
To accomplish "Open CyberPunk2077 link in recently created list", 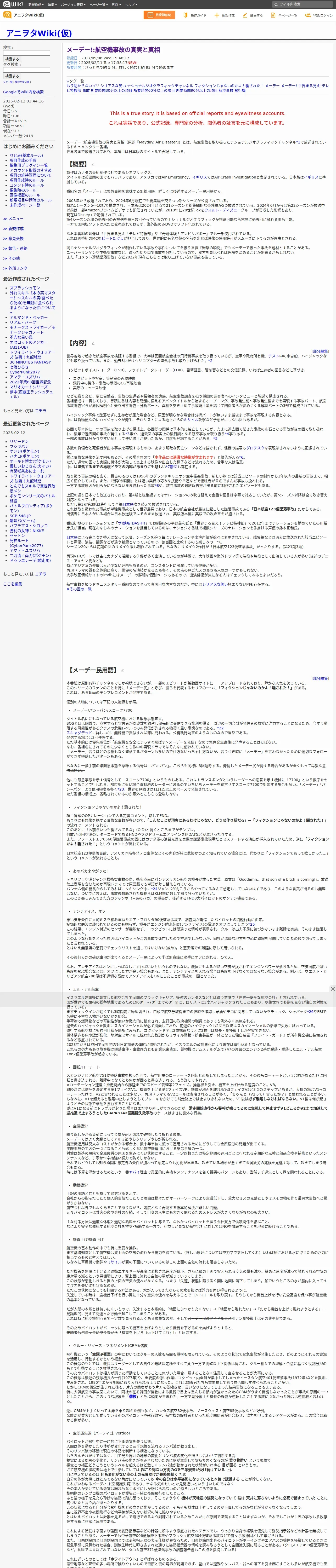I will click(x=25, y=372).
